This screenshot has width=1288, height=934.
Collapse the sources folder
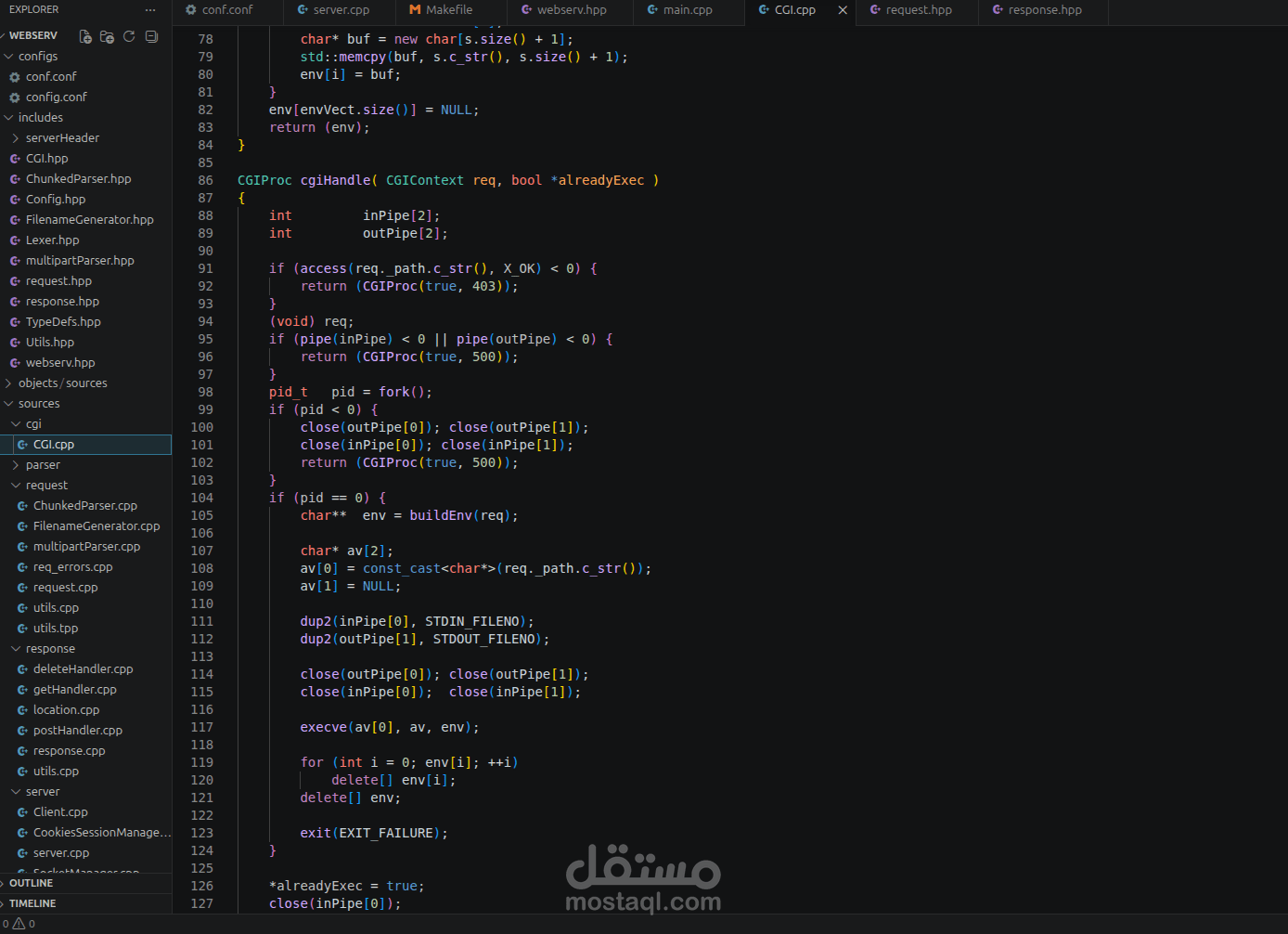38,404
